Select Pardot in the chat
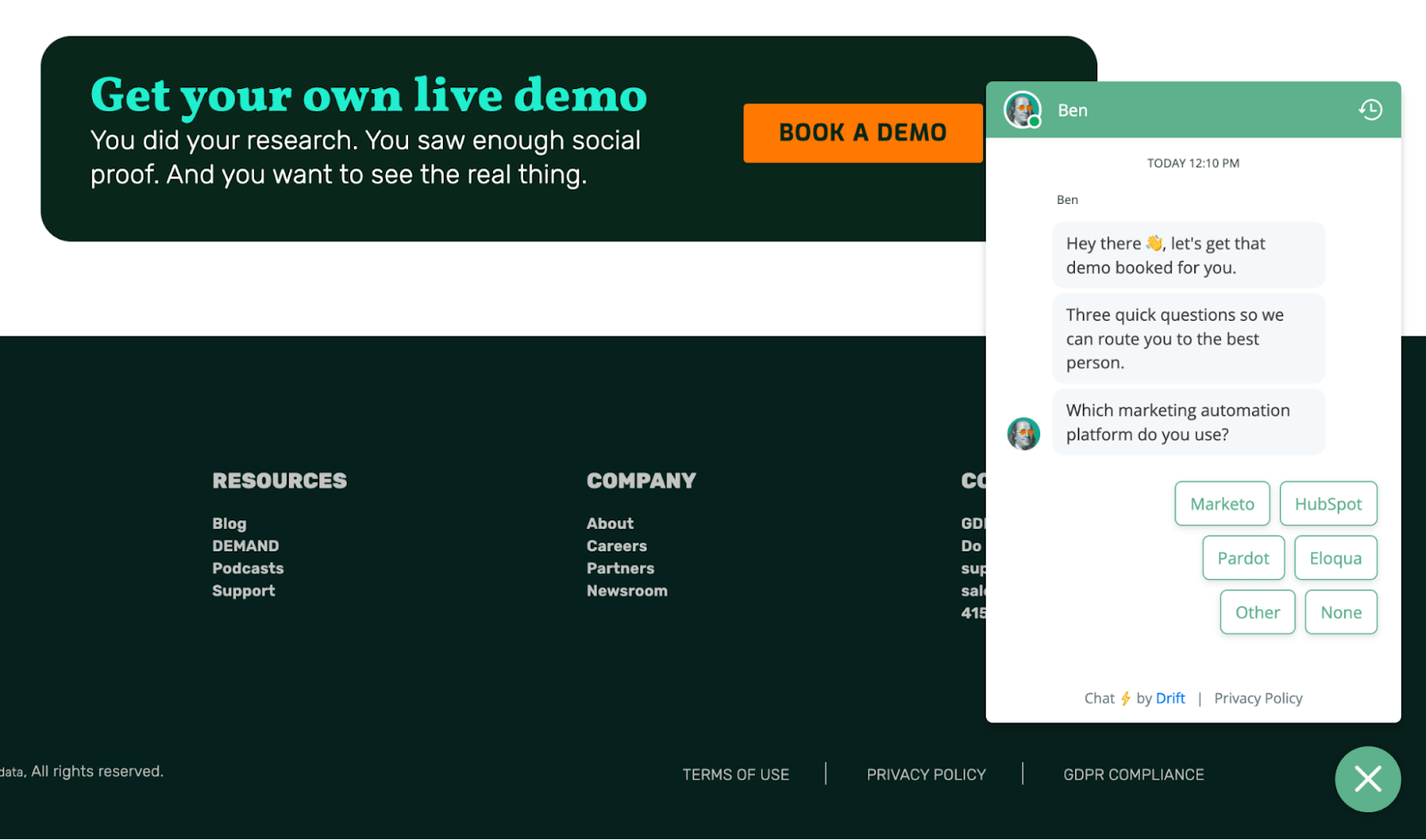Image resolution: width=1426 pixels, height=840 pixels. pos(1243,558)
